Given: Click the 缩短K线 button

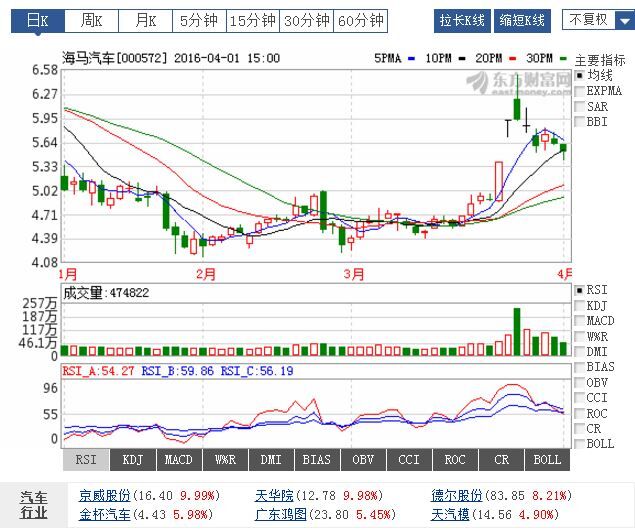Looking at the screenshot, I should [522, 21].
